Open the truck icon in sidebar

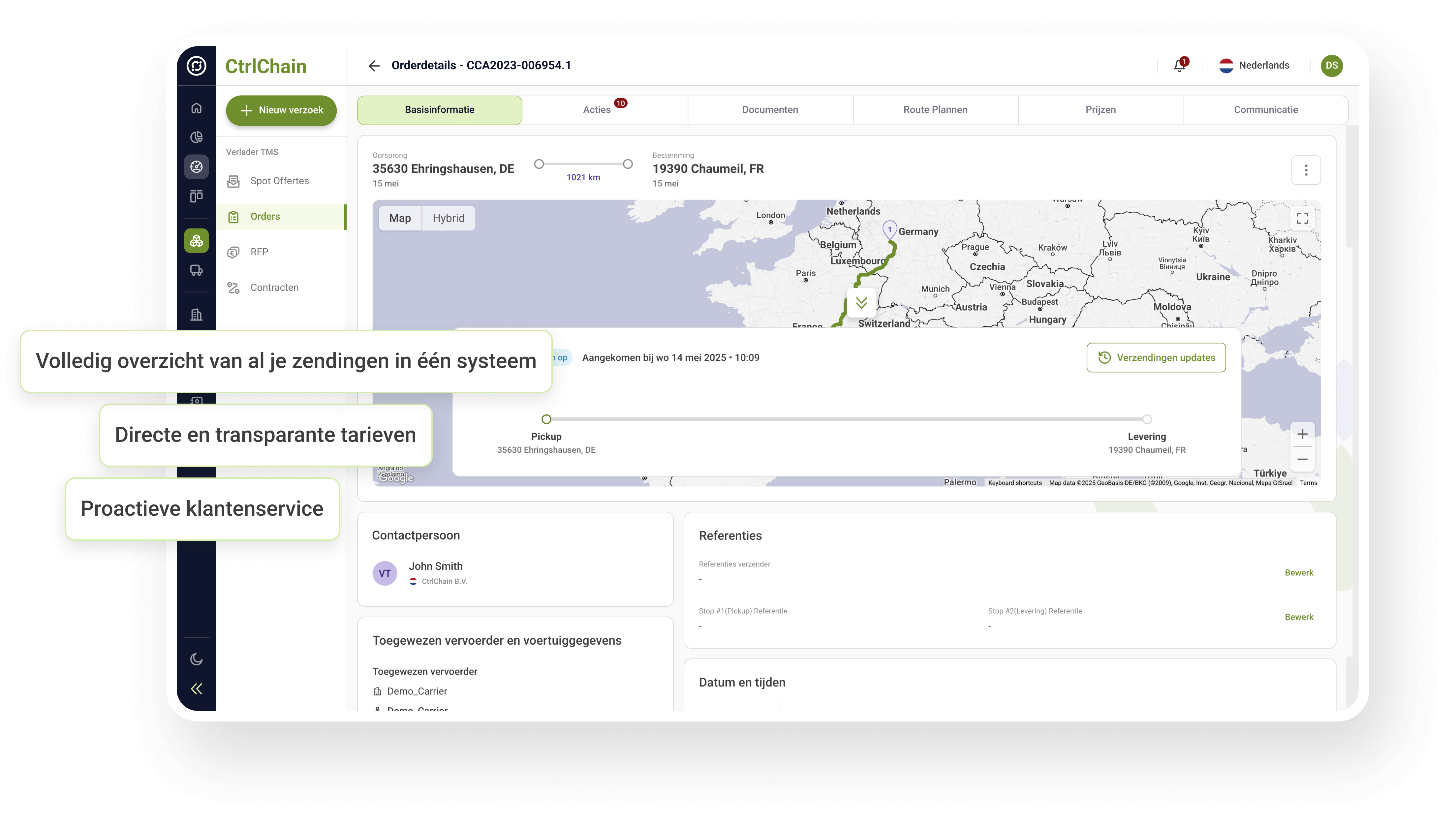click(x=196, y=270)
